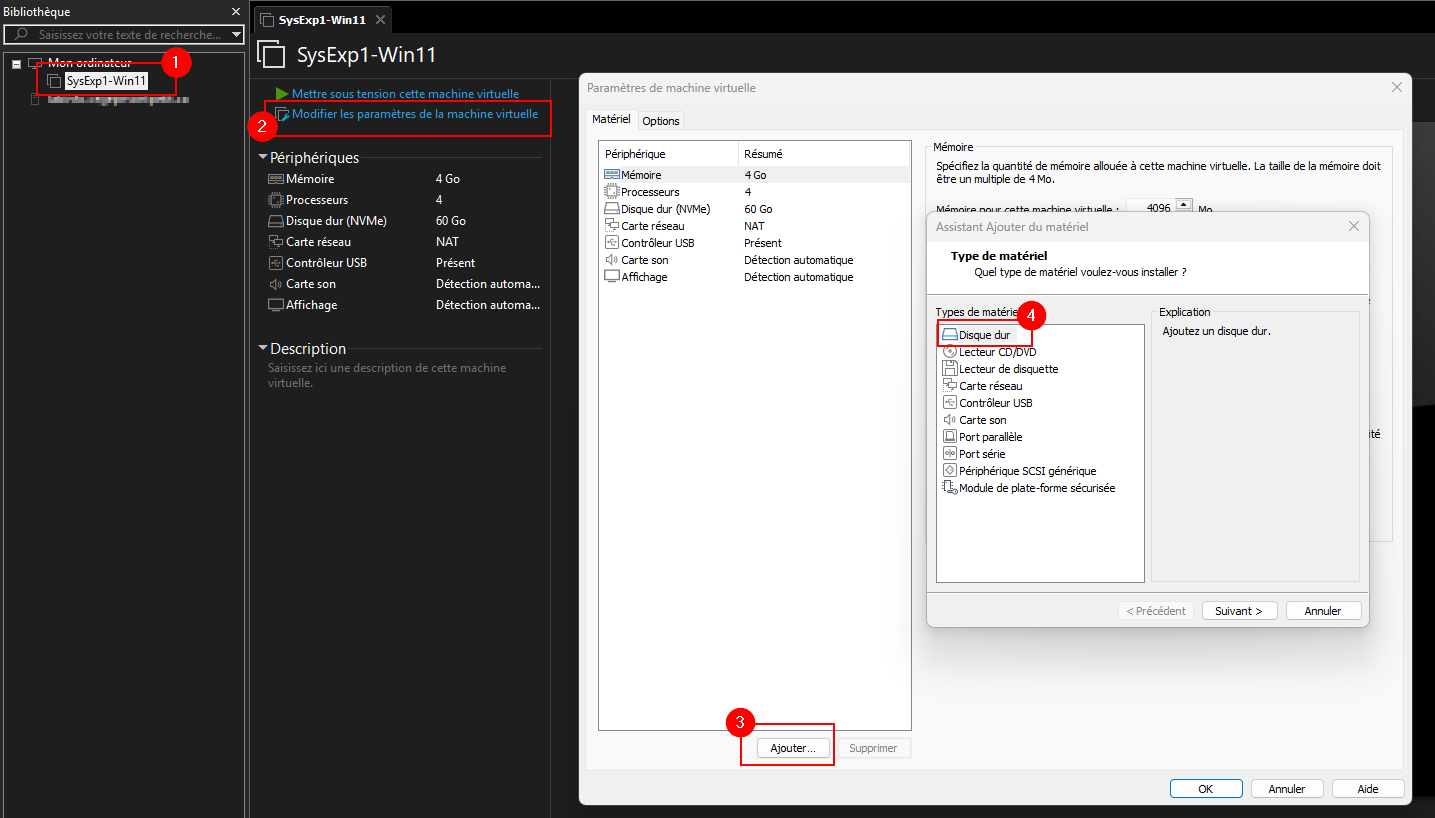This screenshot has height=818, width=1435.
Task: Click the Affichage monitor icon in settings dialog
Action: tap(612, 277)
